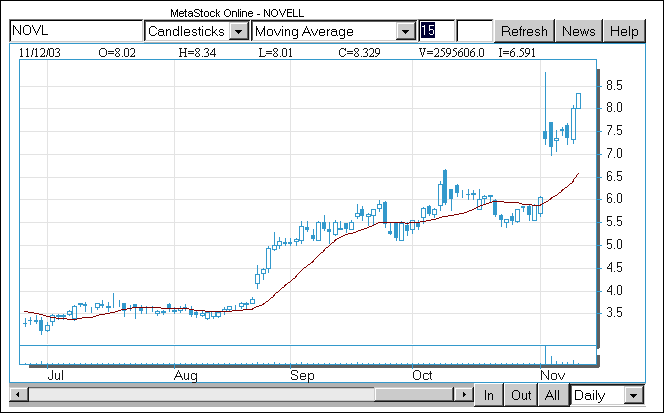The width and height of the screenshot is (664, 413).
Task: Click the C=8.329 close value
Action: pos(360,53)
